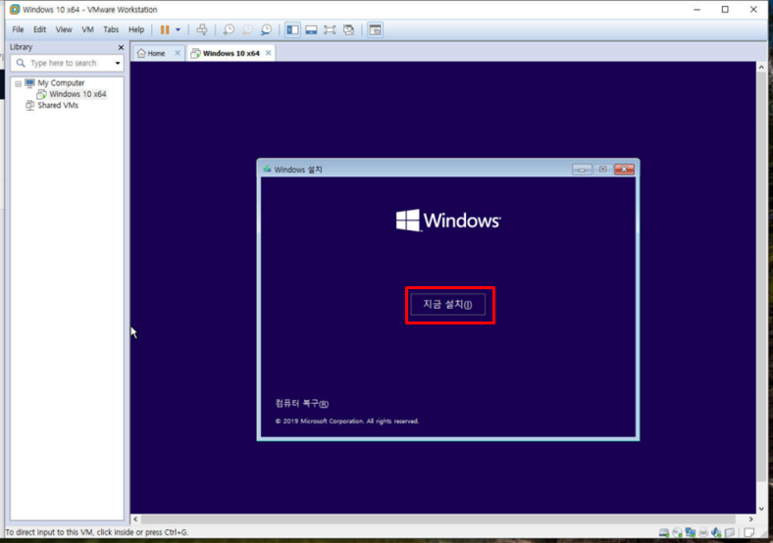Take a snapshot of this virtual machine
The image size is (773, 543).
point(229,30)
